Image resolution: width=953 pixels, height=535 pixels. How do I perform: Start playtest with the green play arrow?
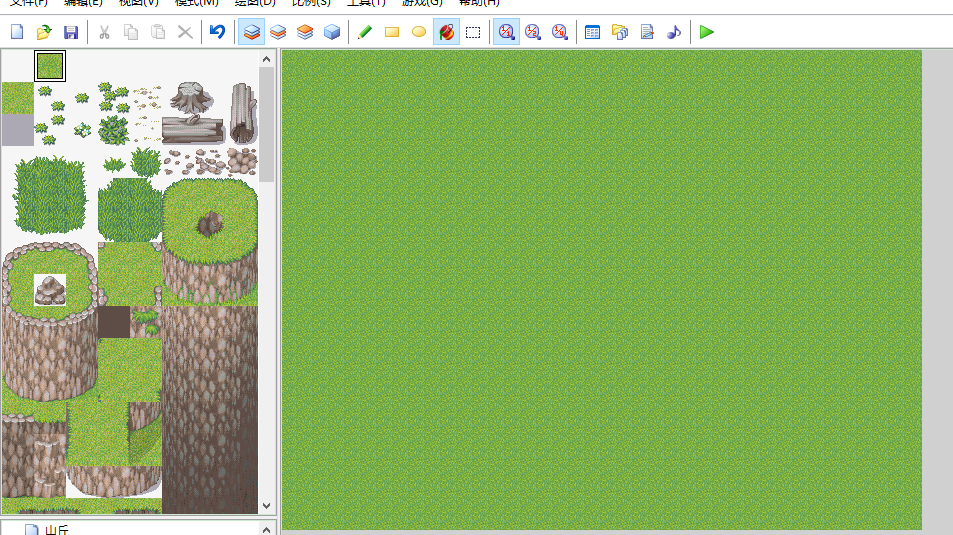pyautogui.click(x=706, y=32)
